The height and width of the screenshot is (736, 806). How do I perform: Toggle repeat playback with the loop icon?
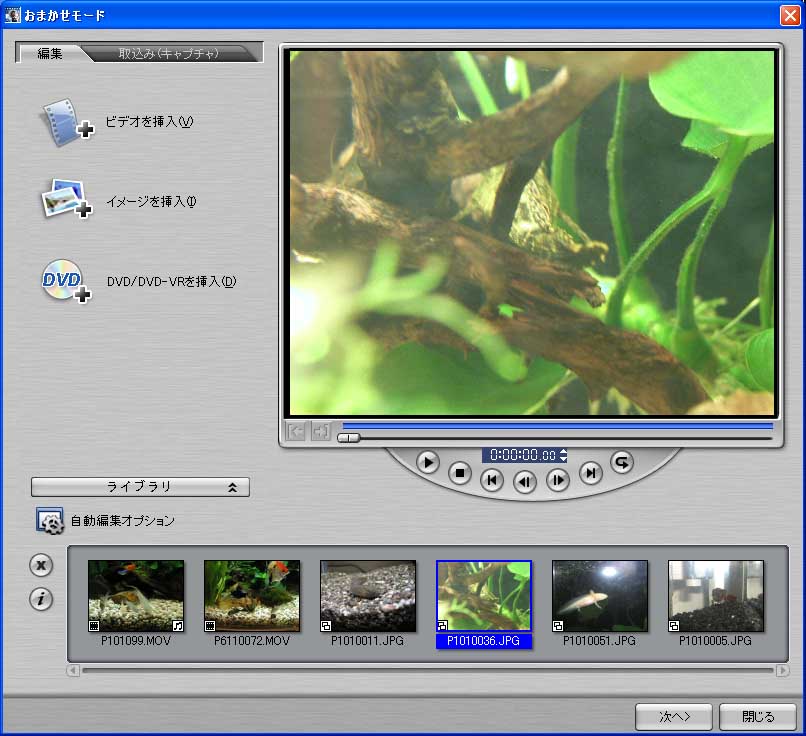pos(621,464)
